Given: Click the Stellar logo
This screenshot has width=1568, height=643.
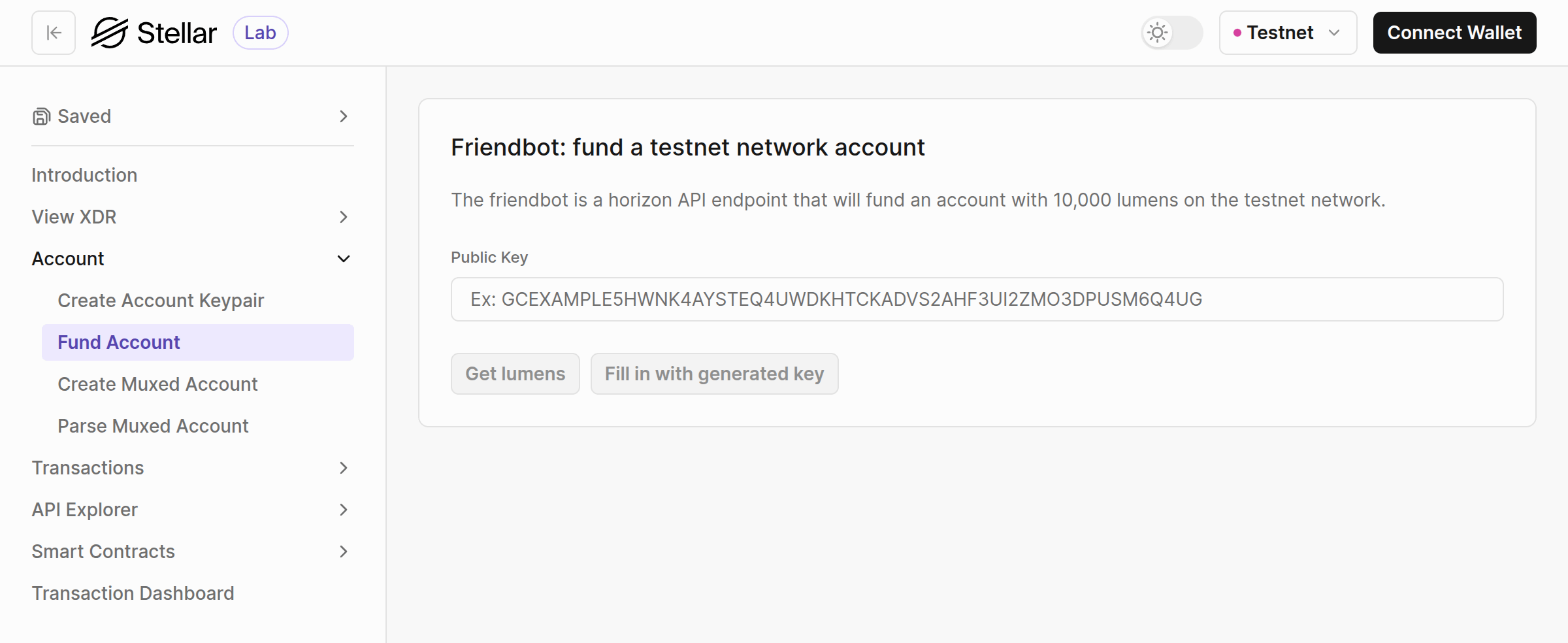Looking at the screenshot, I should (157, 32).
